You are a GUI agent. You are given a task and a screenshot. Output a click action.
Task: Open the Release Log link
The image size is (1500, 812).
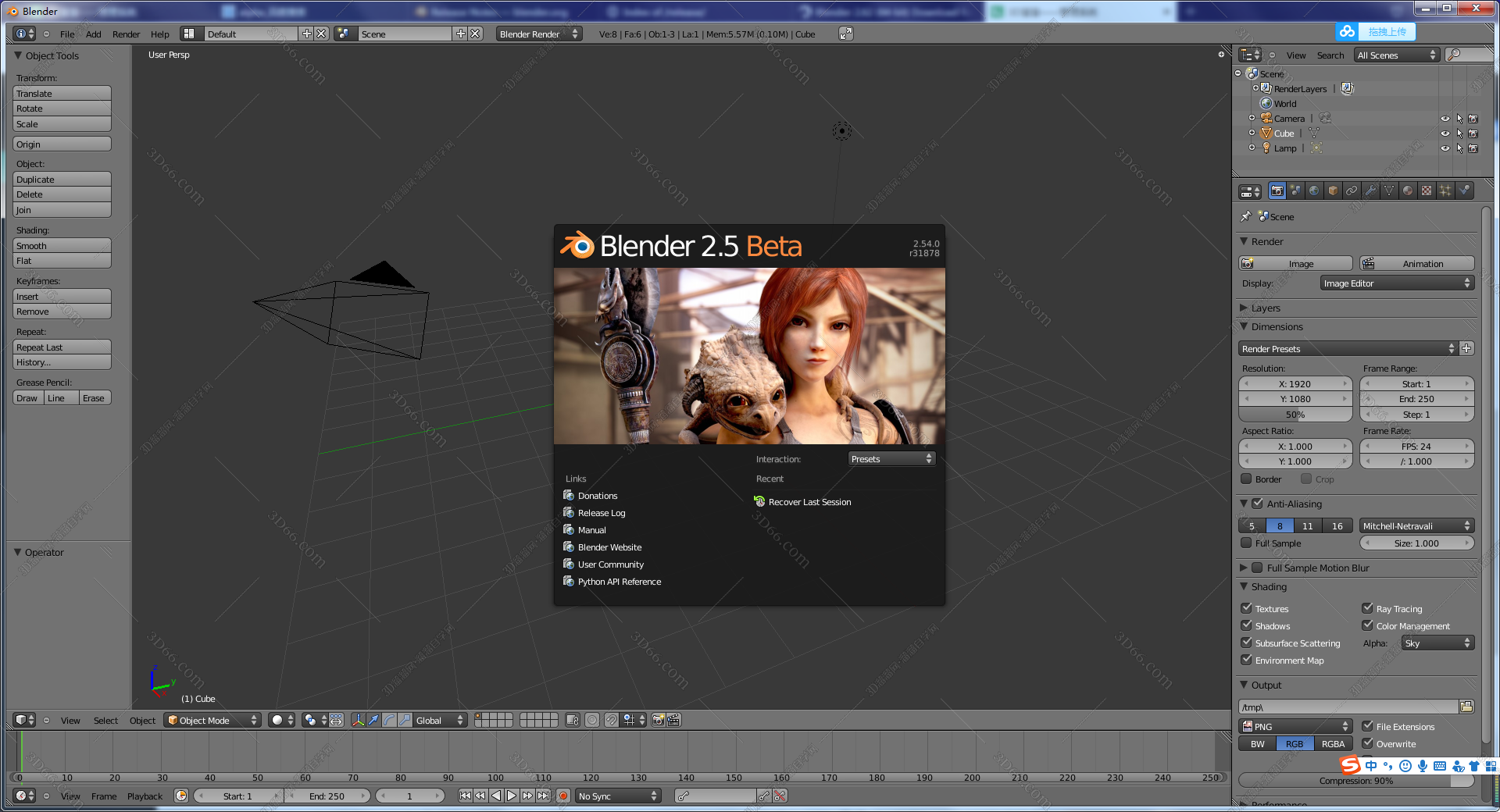(x=601, y=513)
